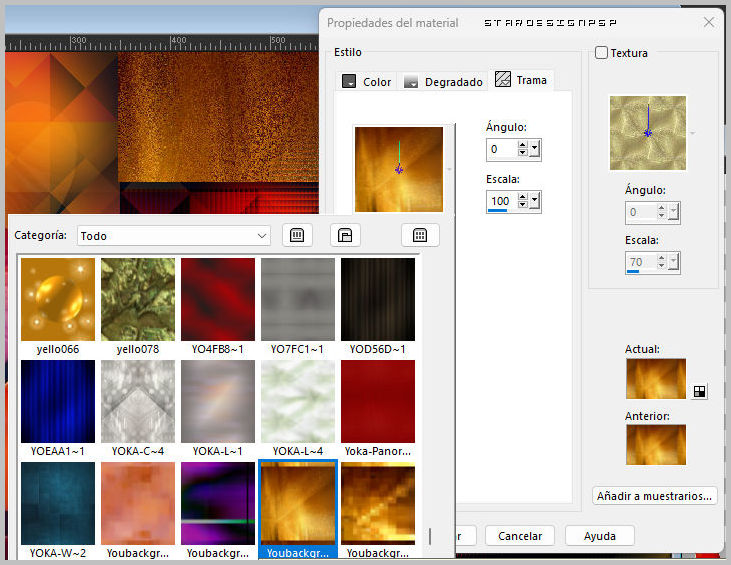Open the Textura Escala slider dropdown
This screenshot has width=731, height=565.
click(x=673, y=262)
